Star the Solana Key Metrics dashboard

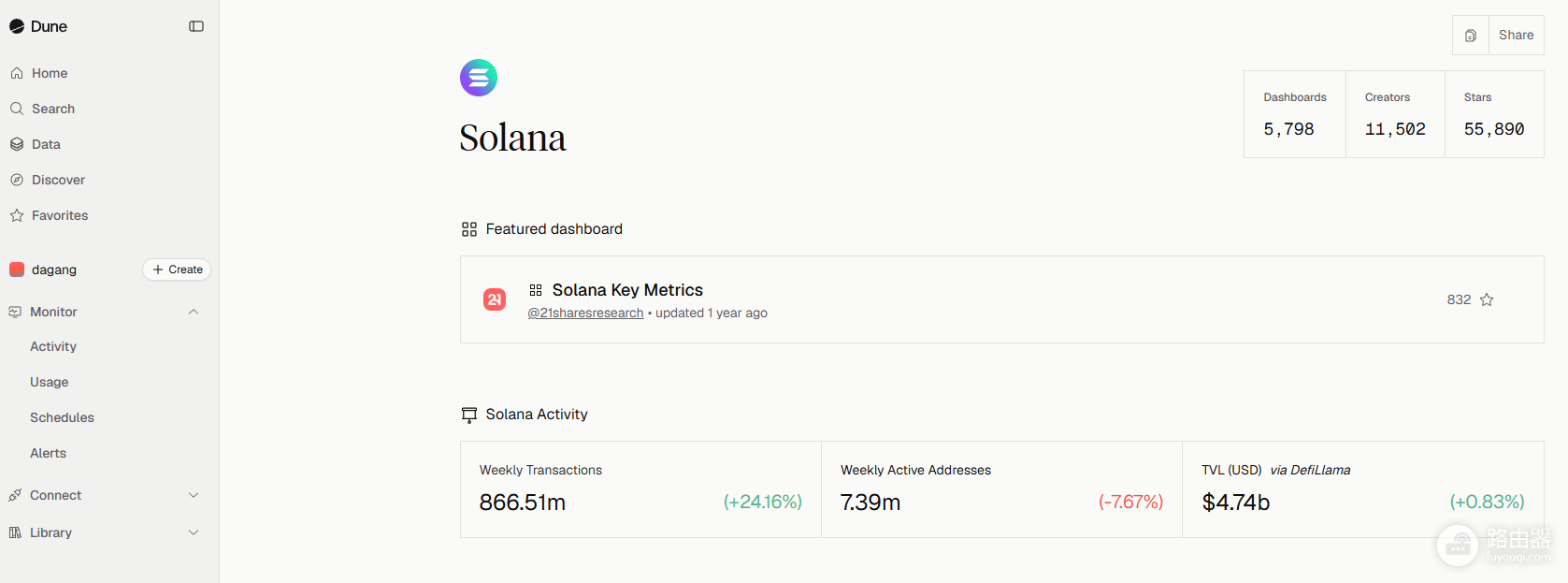pyautogui.click(x=1487, y=299)
